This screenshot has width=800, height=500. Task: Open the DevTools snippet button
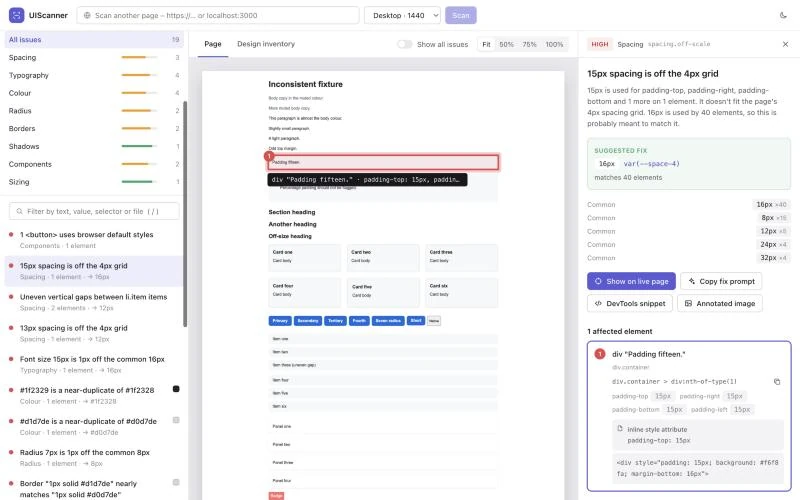click(x=630, y=303)
